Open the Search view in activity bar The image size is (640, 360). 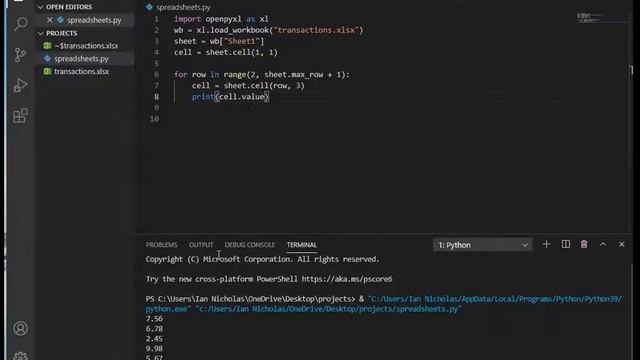click(x=20, y=24)
